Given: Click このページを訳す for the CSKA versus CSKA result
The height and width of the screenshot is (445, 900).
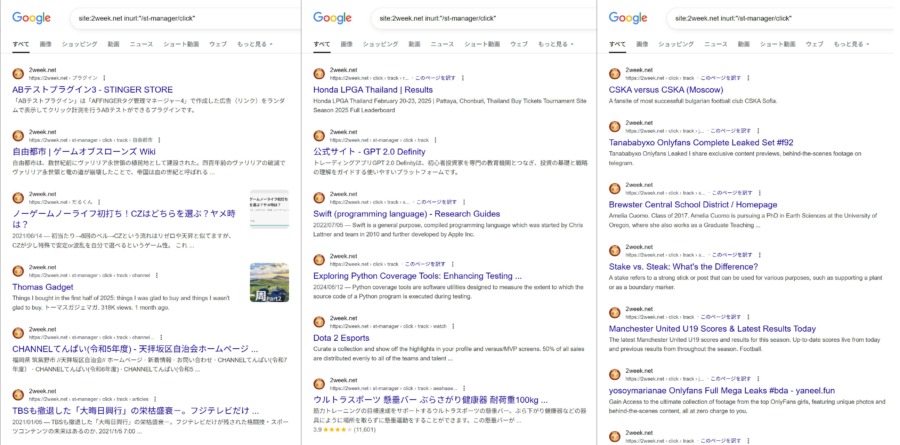Looking at the screenshot, I should [721, 78].
